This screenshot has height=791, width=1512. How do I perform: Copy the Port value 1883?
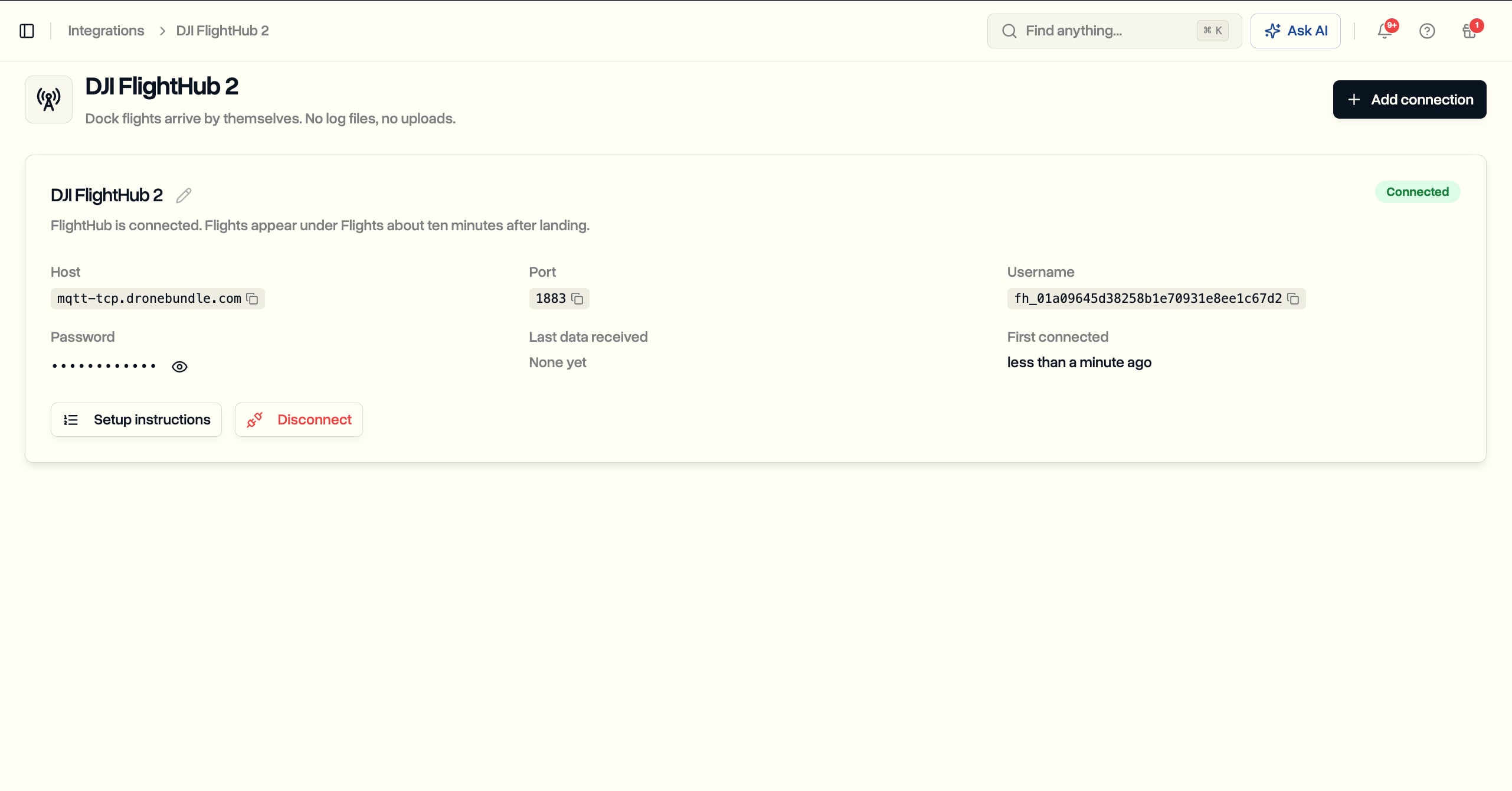click(577, 299)
